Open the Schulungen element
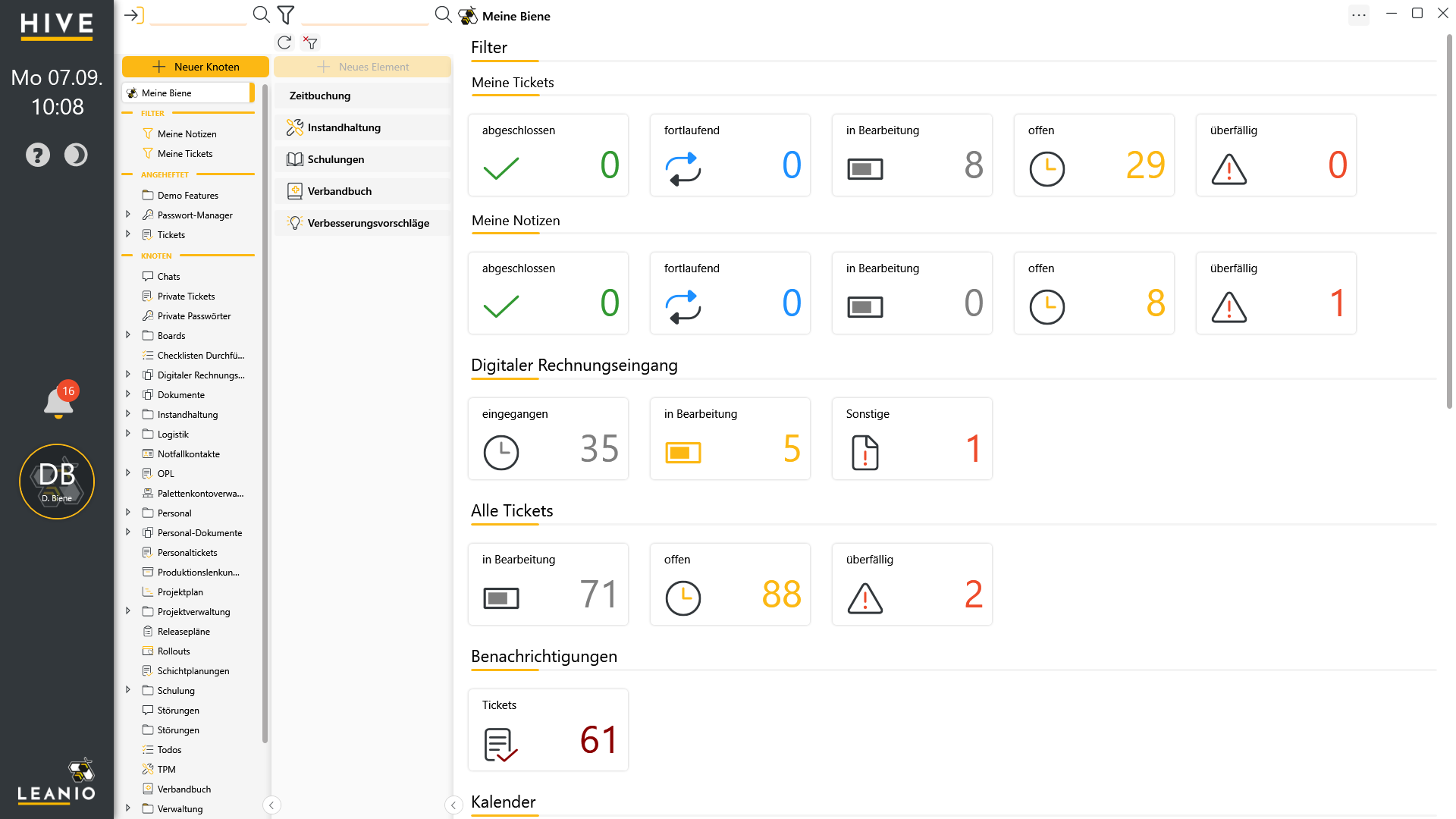The image size is (1456, 819). pyautogui.click(x=362, y=159)
